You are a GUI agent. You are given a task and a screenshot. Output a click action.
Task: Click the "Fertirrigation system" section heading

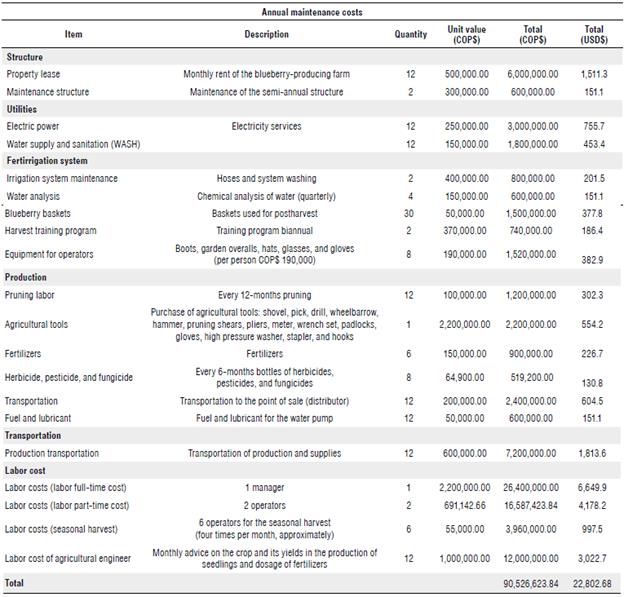coord(47,160)
